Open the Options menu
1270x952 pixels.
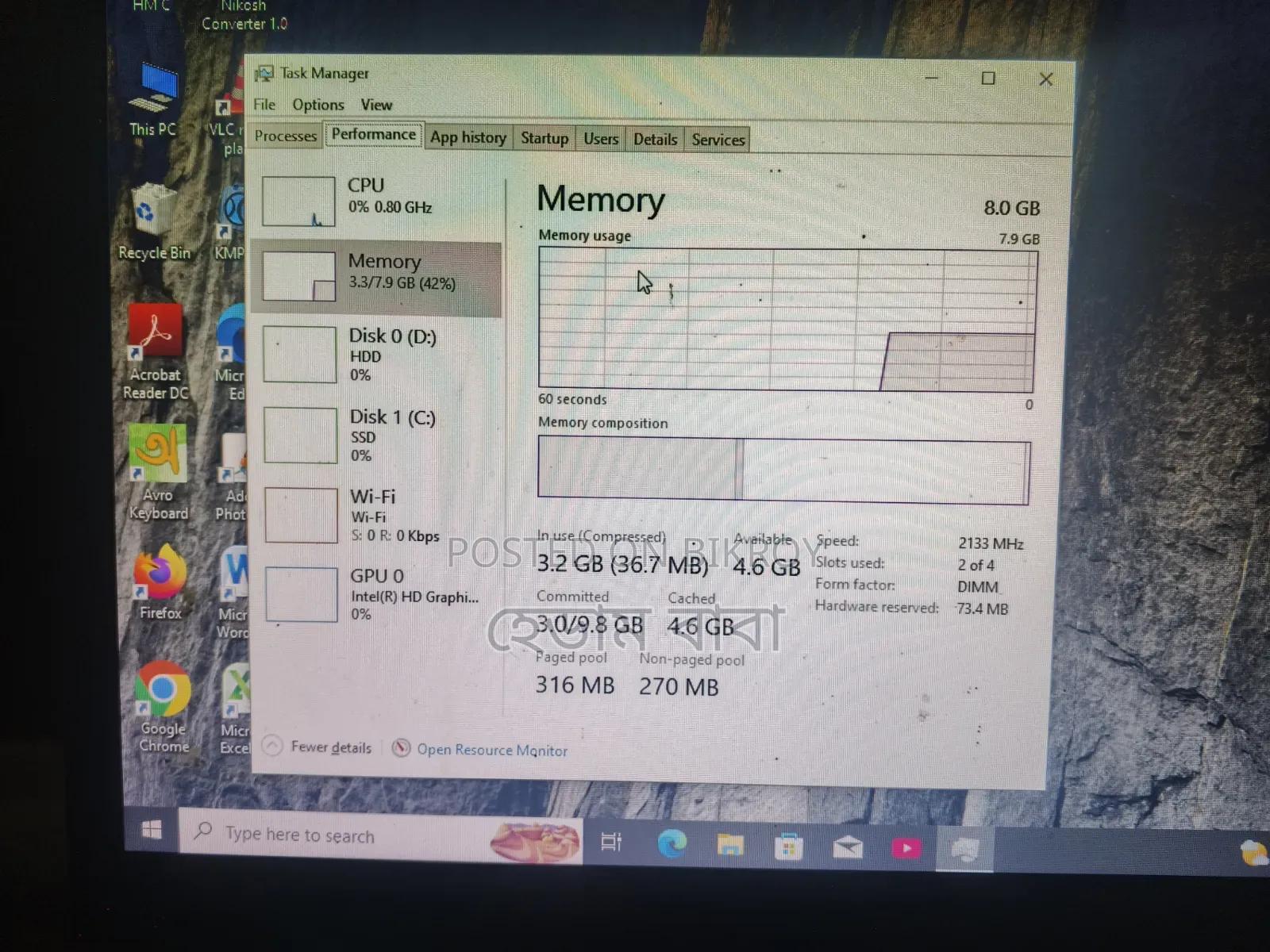point(318,105)
